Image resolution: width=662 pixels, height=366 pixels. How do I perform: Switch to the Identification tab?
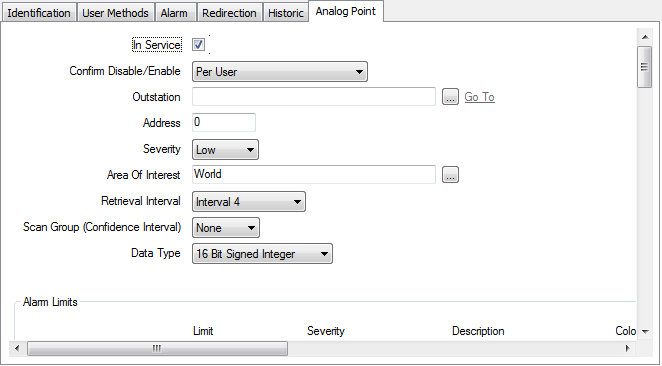tap(39, 13)
